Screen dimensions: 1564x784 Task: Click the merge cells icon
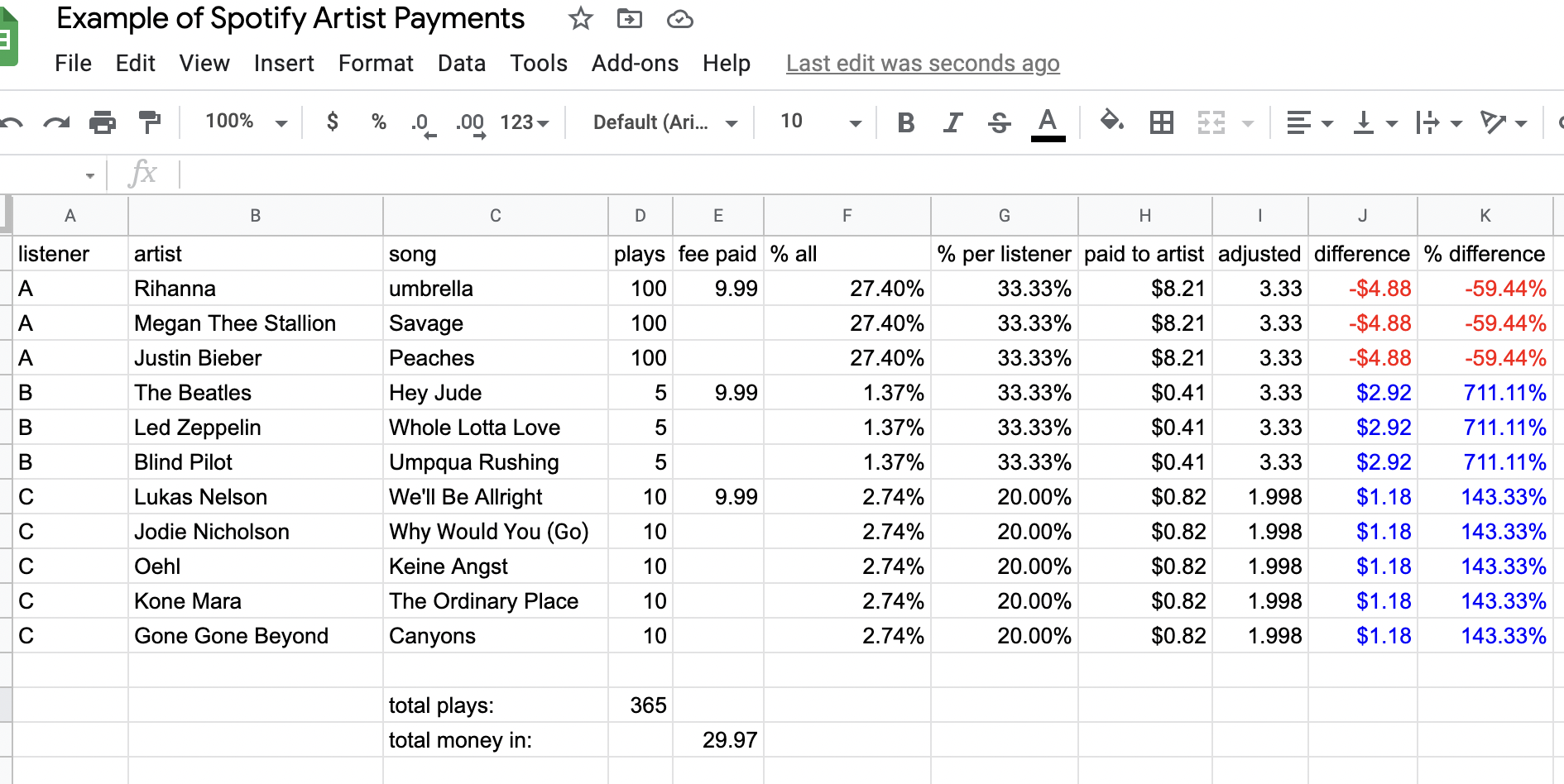click(x=1211, y=123)
